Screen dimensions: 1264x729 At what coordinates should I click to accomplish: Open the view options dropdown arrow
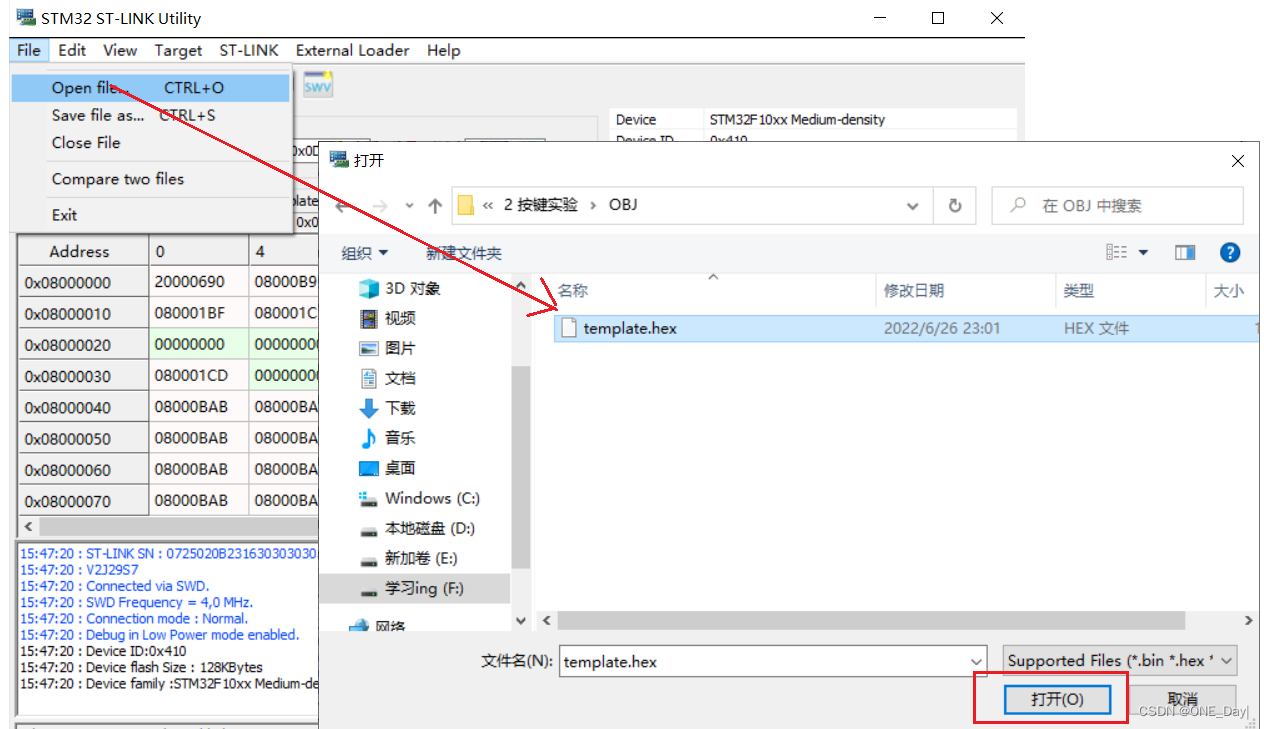point(1143,253)
